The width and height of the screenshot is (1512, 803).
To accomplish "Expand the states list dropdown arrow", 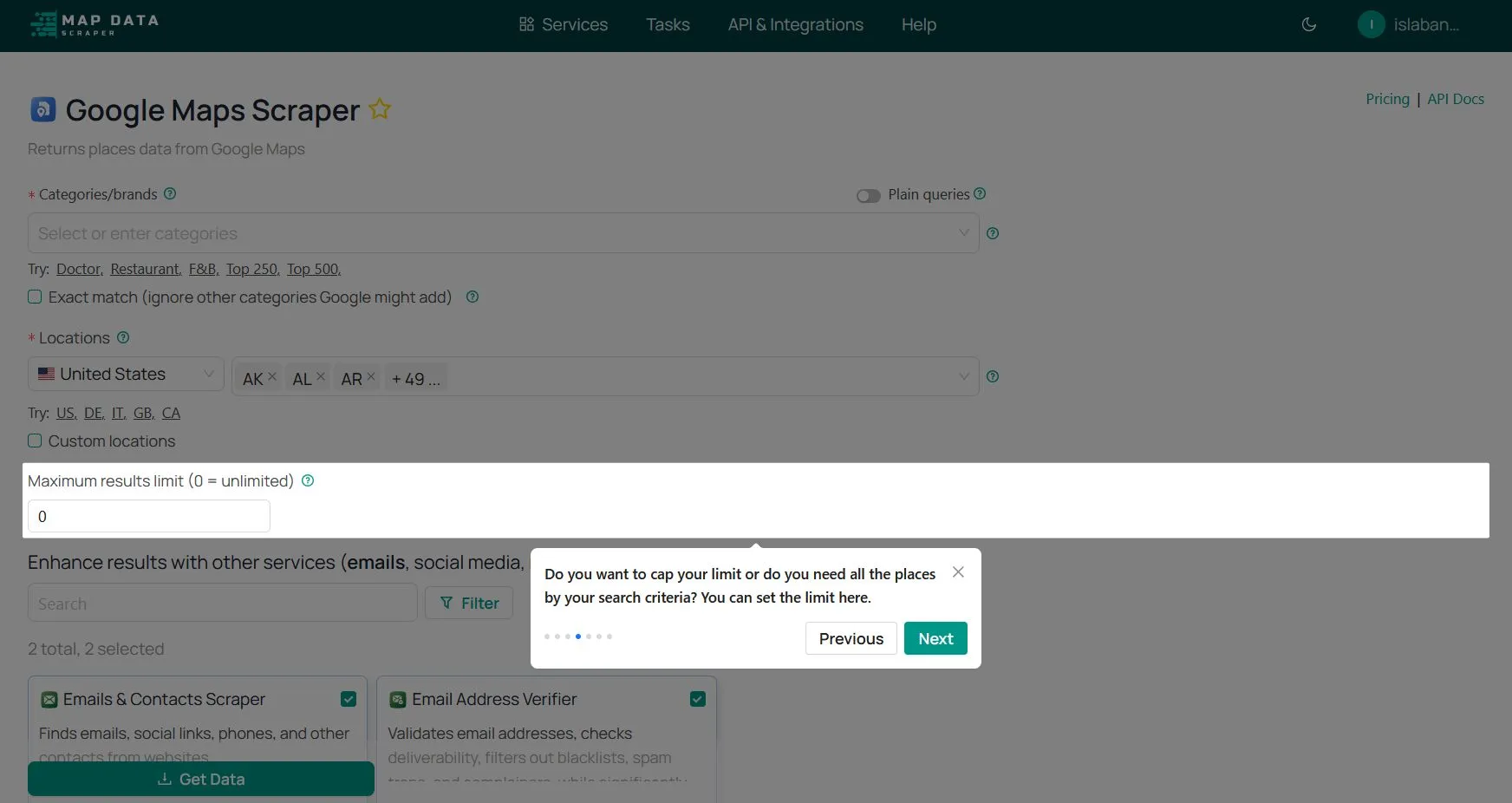I will pyautogui.click(x=963, y=376).
